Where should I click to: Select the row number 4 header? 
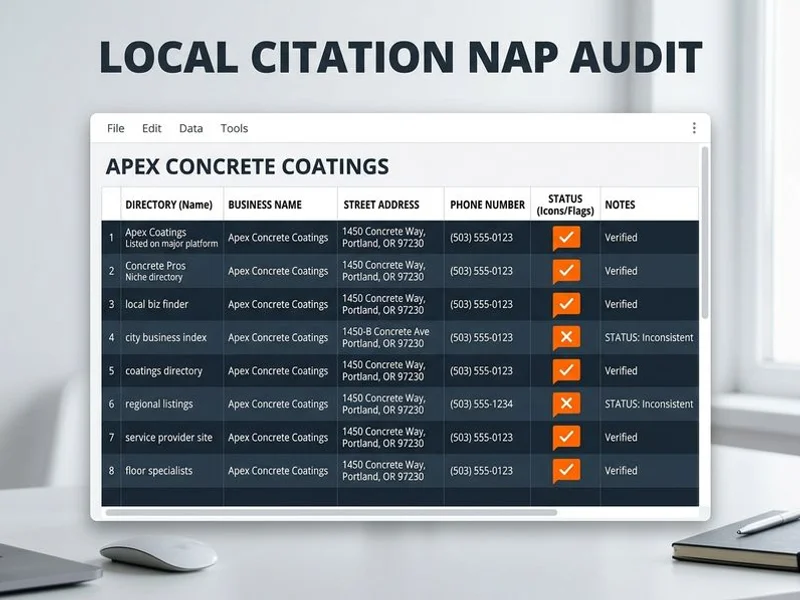111,337
